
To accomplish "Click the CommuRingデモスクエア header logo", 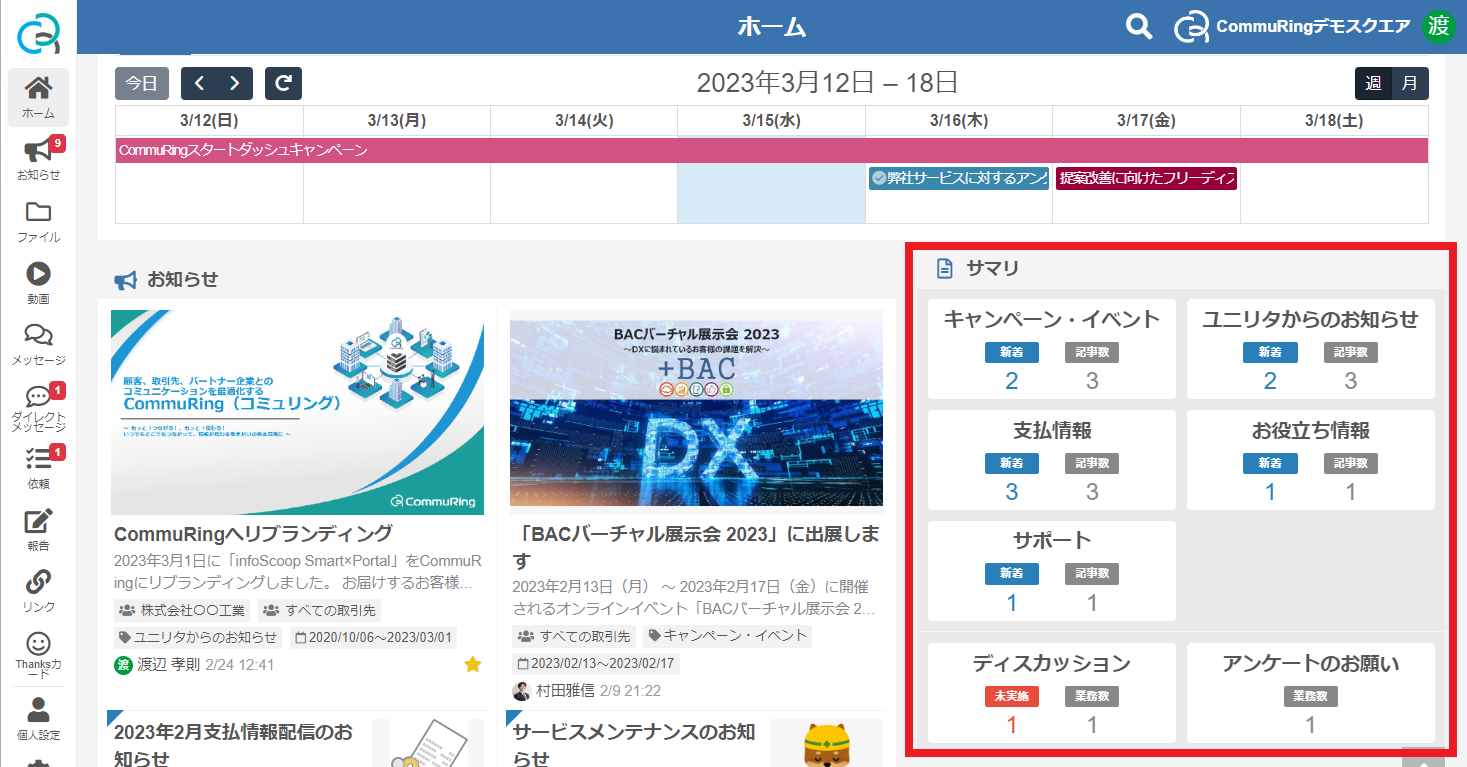I will coord(1292,27).
